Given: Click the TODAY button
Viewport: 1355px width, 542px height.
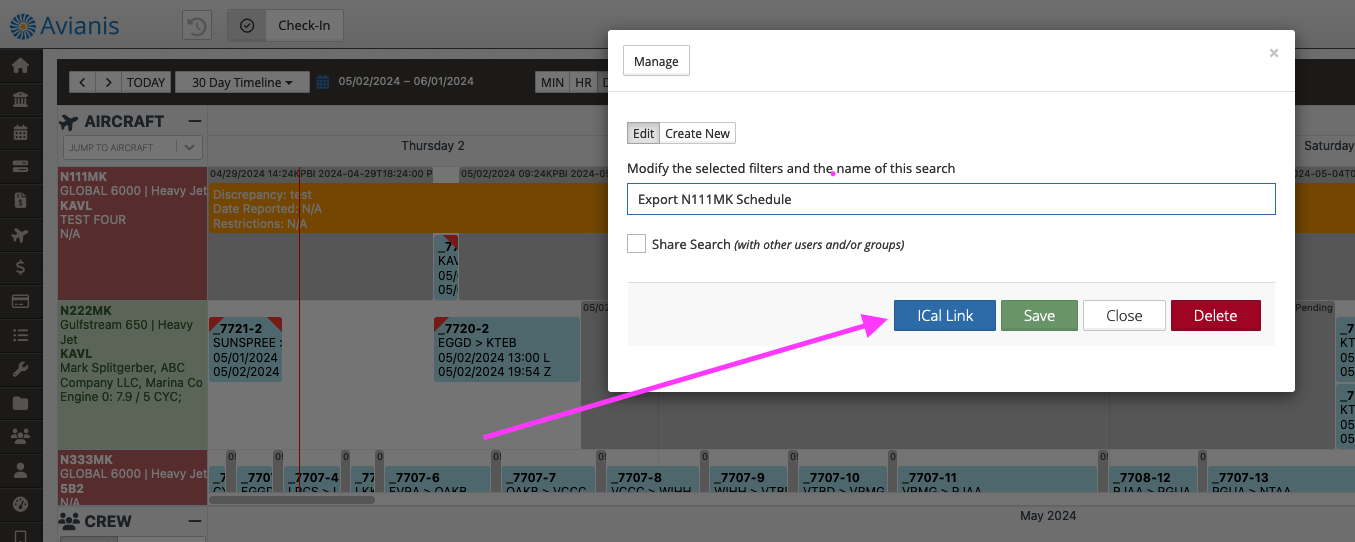Looking at the screenshot, I should tap(146, 82).
